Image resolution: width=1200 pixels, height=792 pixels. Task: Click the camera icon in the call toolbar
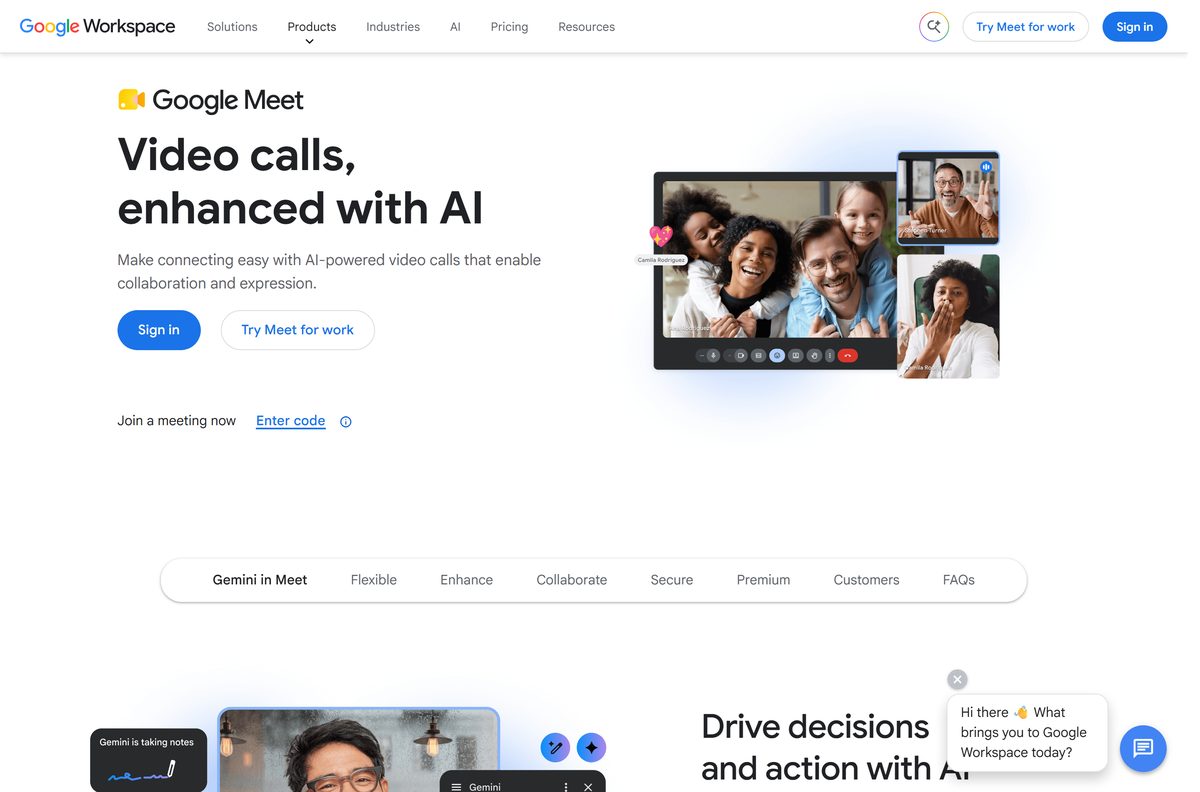pyautogui.click(x=741, y=355)
